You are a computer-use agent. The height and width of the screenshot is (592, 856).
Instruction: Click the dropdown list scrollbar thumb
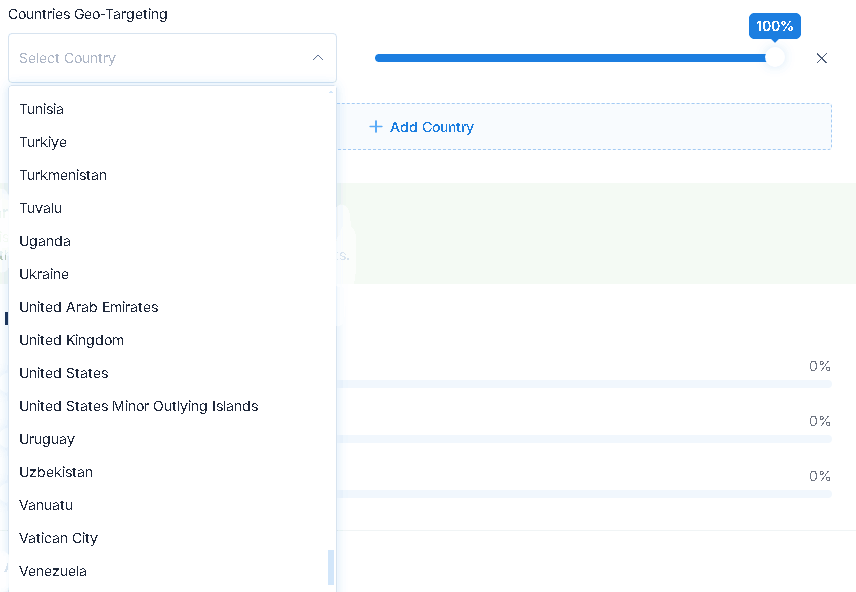tap(331, 567)
